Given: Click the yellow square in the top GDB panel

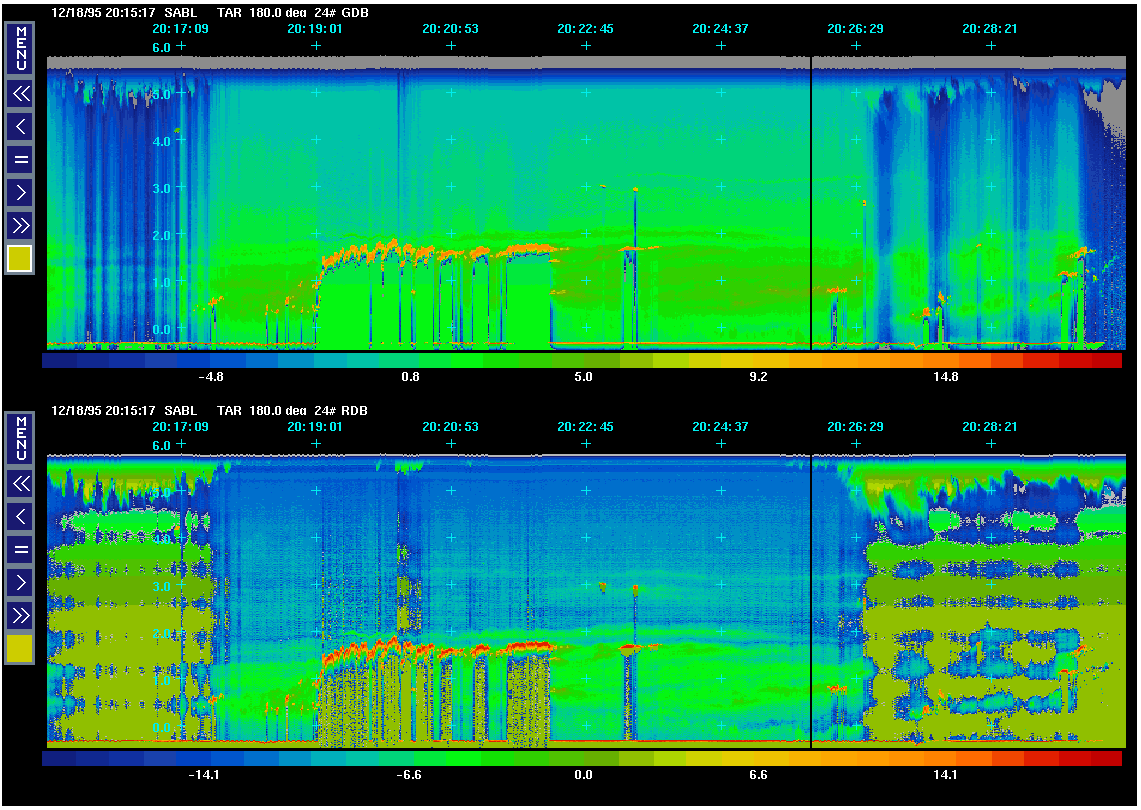Looking at the screenshot, I should tap(21, 259).
